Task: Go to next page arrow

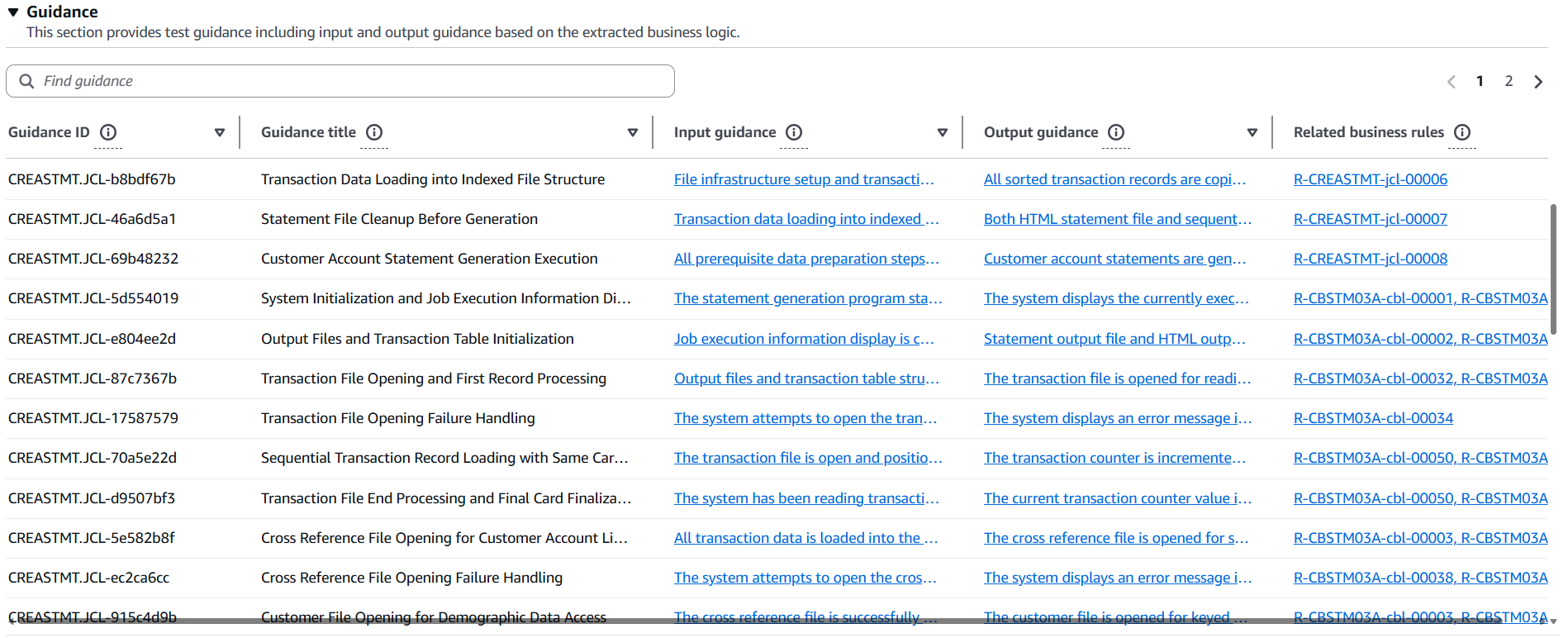Action: coord(1538,82)
